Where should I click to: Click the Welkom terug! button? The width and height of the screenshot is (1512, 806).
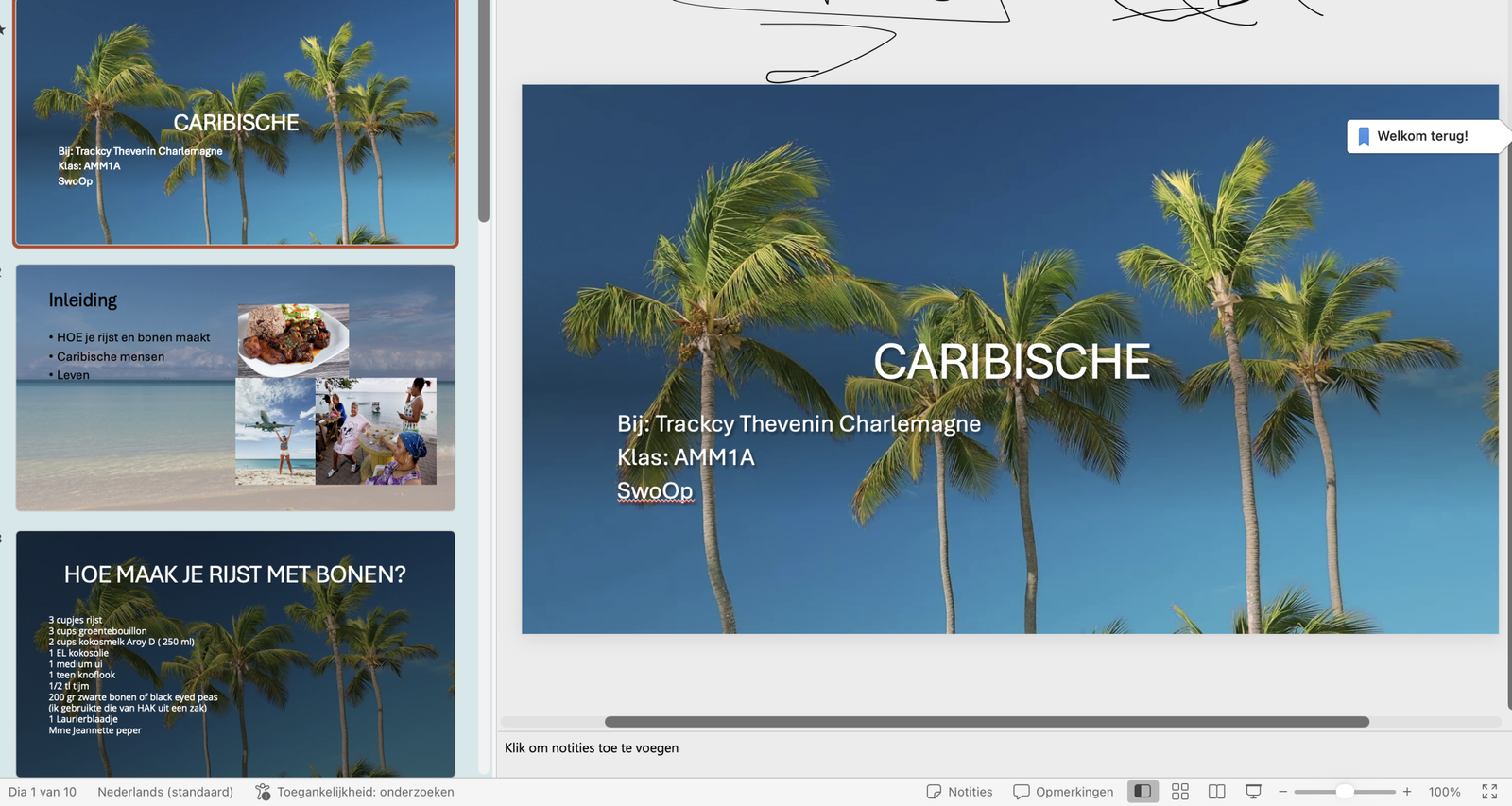[1422, 136]
